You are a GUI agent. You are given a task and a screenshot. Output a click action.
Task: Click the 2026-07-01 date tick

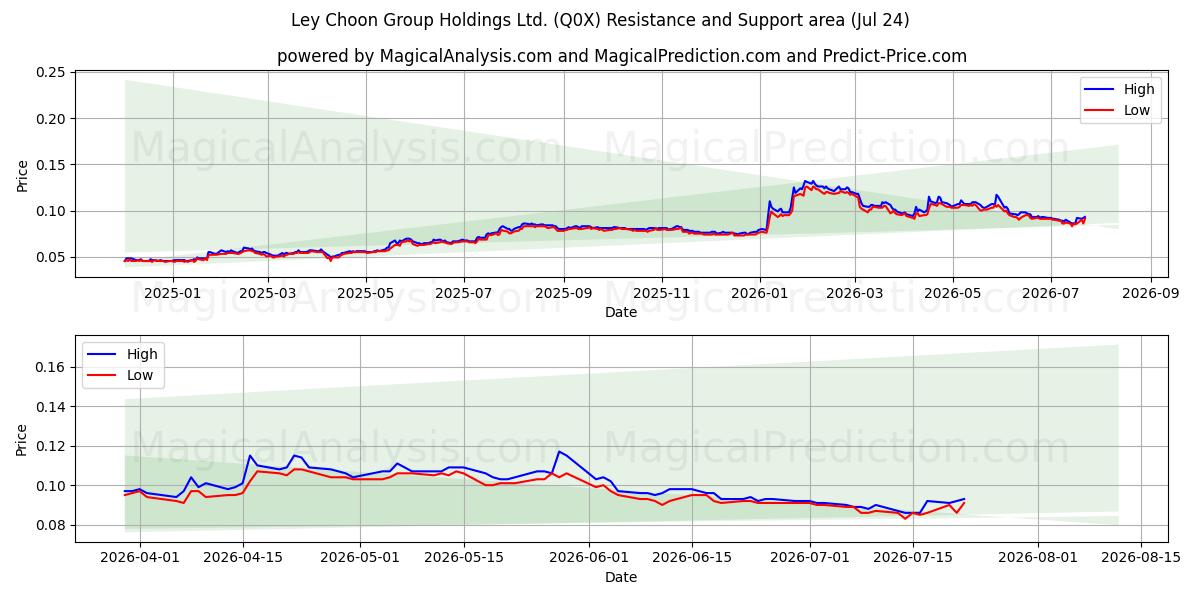(810, 558)
